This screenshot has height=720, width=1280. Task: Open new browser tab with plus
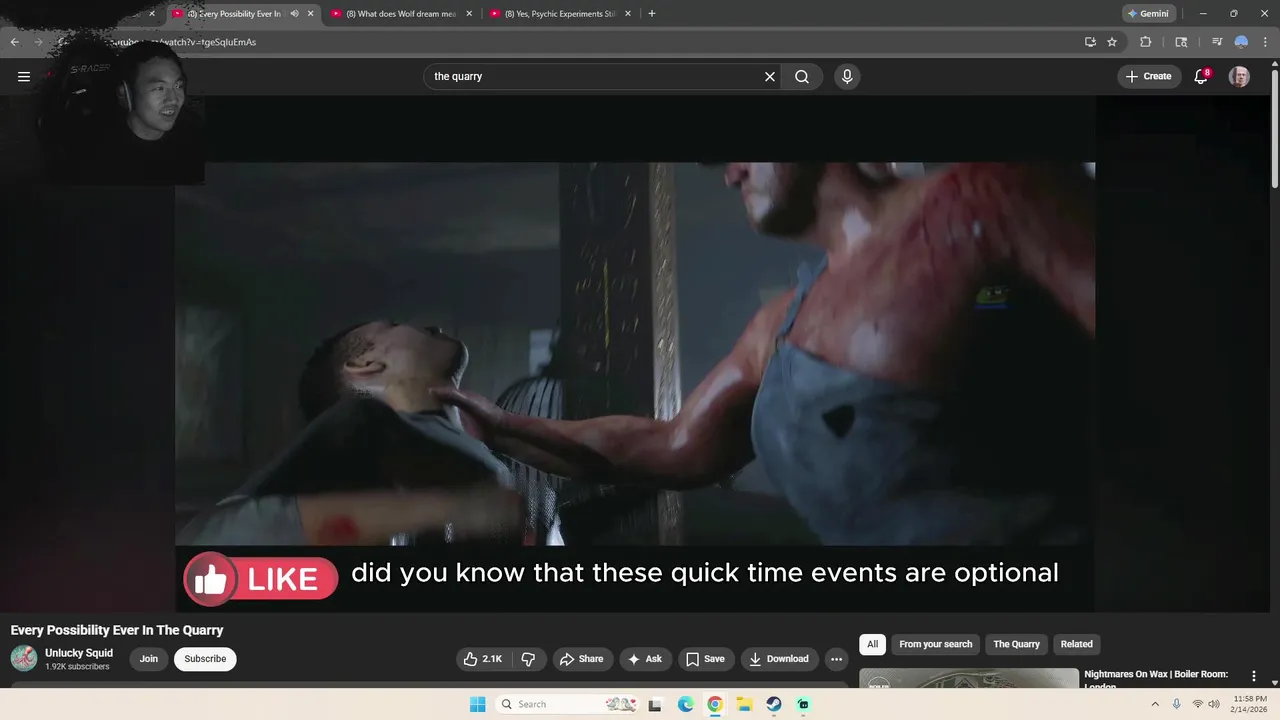[x=652, y=14]
